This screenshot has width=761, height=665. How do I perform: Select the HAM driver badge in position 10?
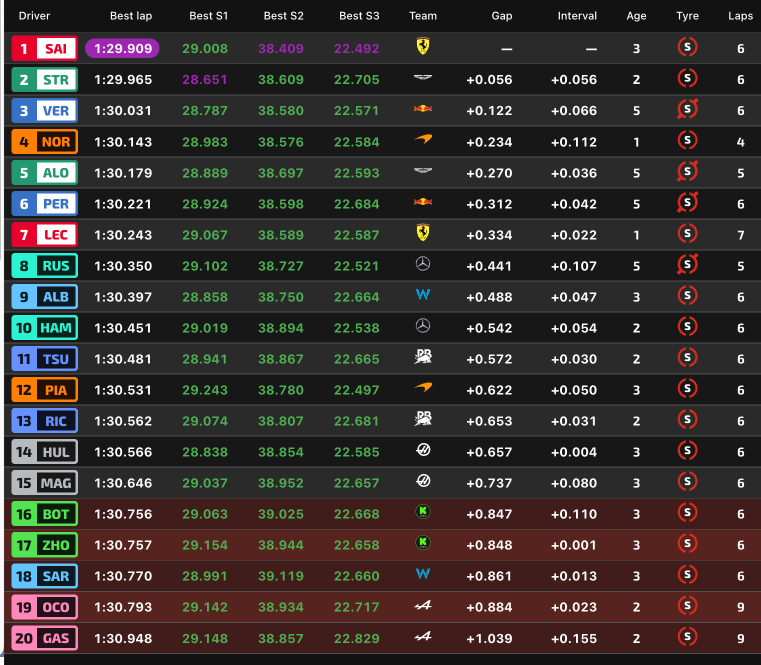[43, 328]
